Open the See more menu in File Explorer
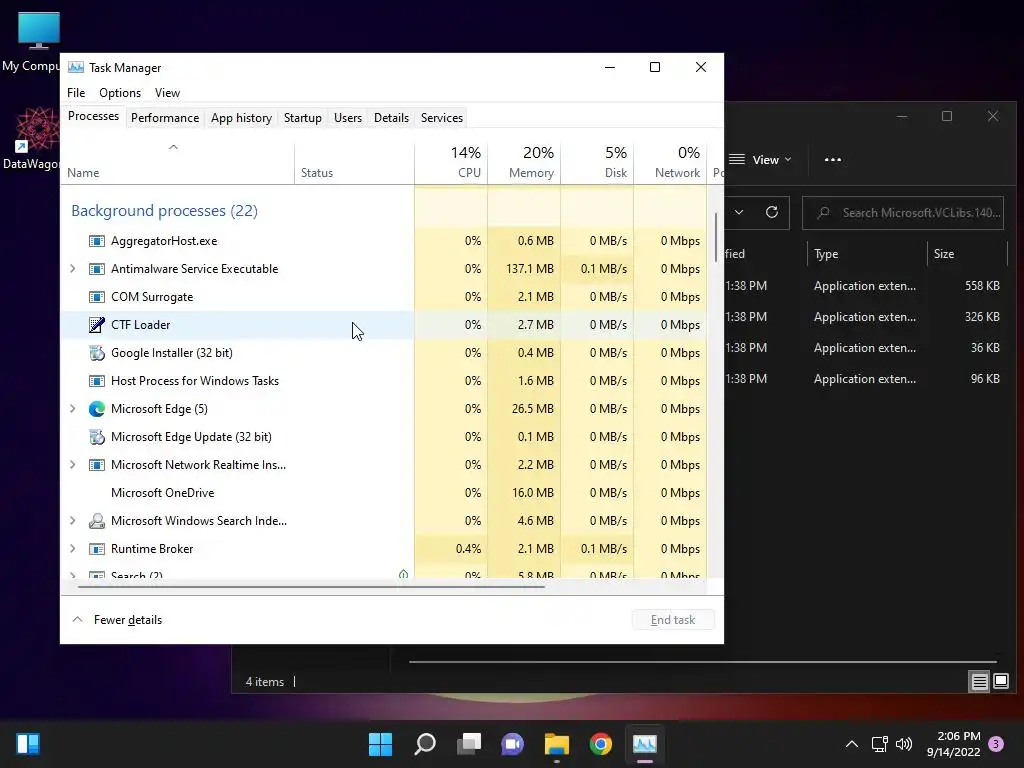 point(833,159)
